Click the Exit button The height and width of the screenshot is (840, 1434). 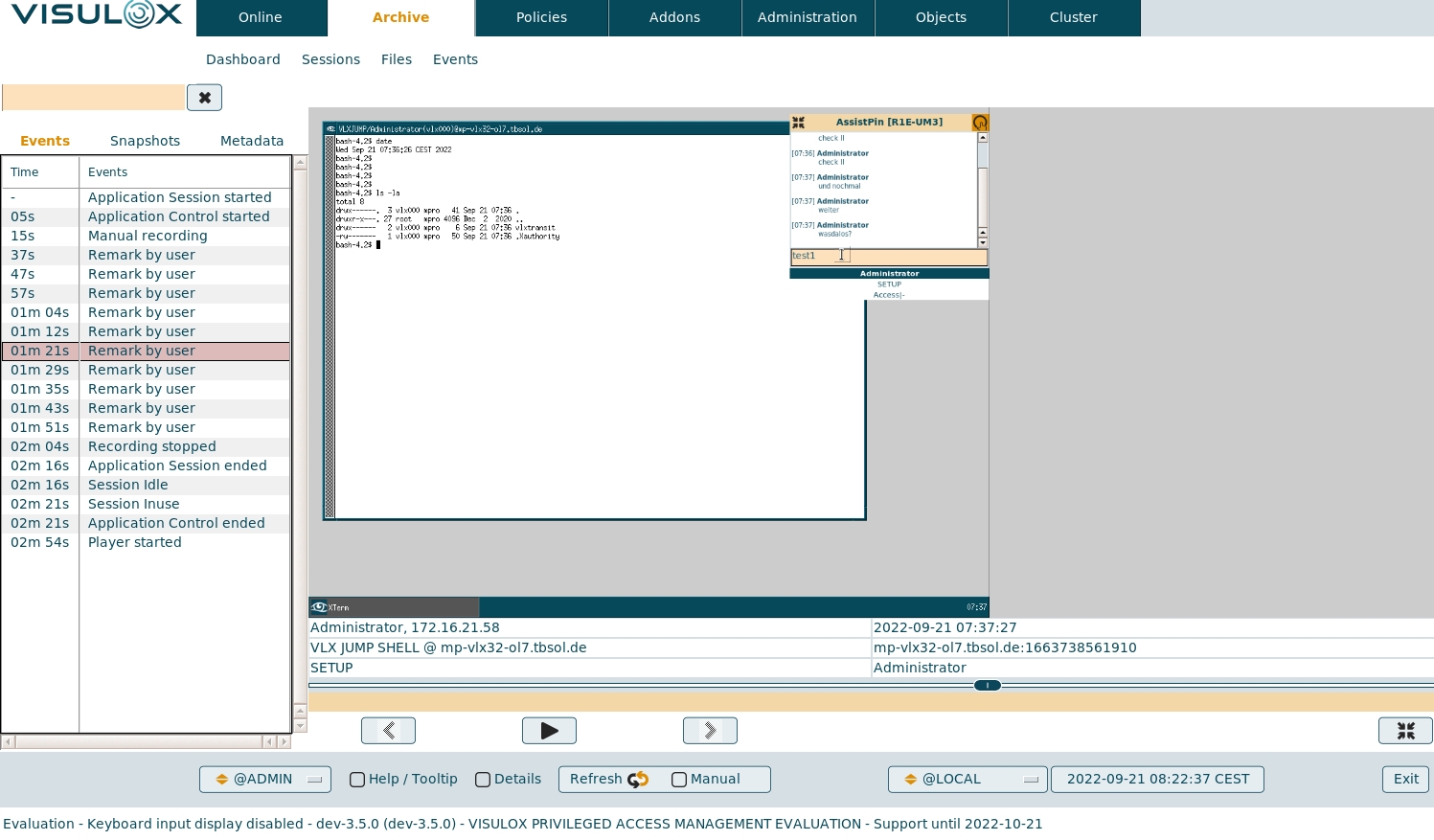coord(1405,780)
